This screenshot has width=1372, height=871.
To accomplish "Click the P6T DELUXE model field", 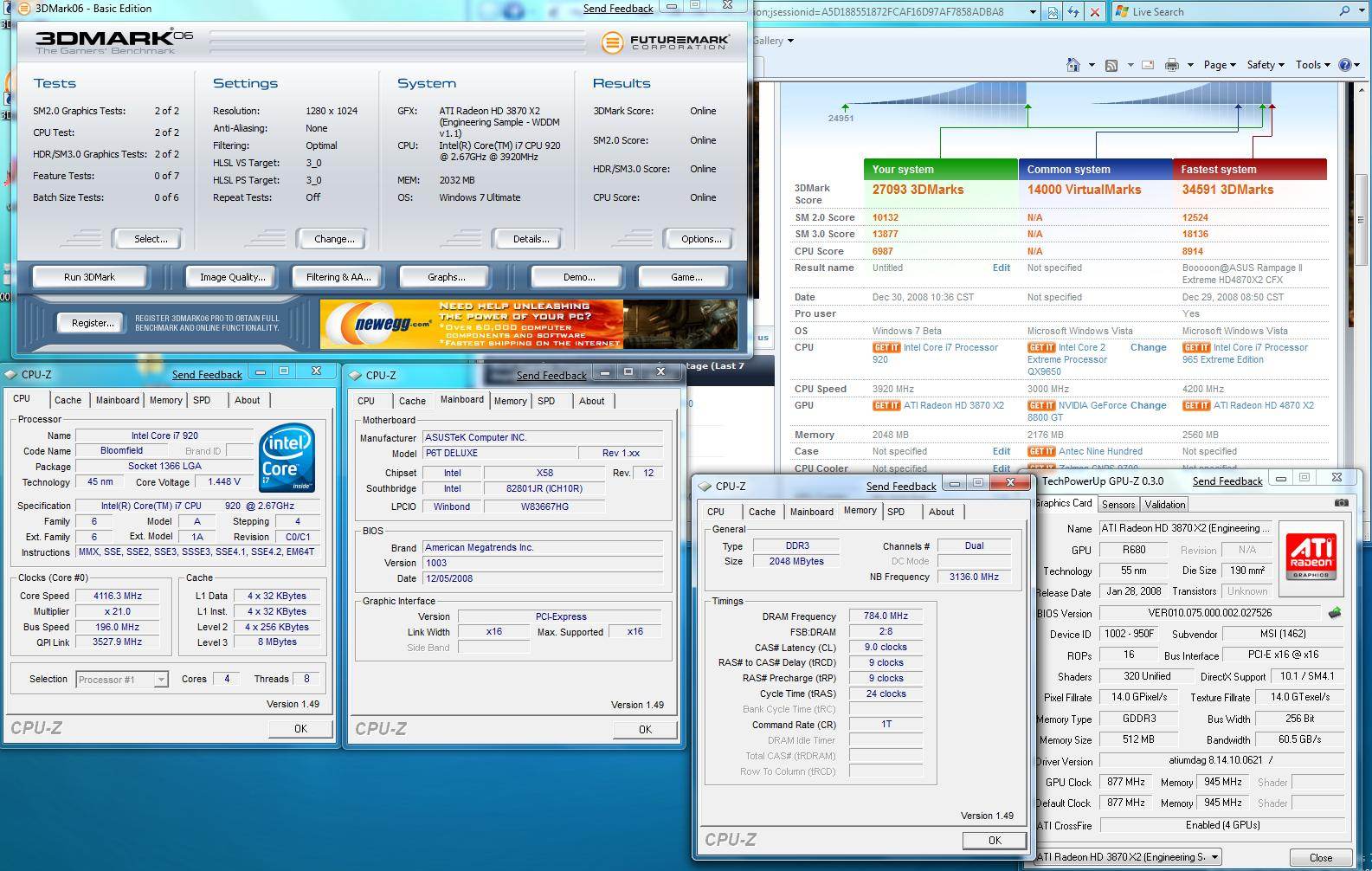I will pyautogui.click(x=499, y=453).
